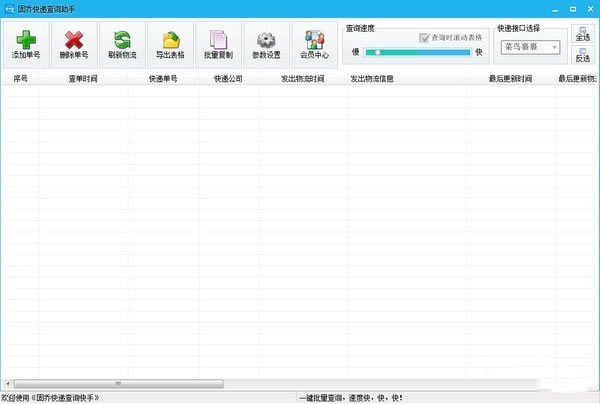The height and width of the screenshot is (404, 600).
Task: Expand the courier interface dropdown
Action: pos(555,46)
